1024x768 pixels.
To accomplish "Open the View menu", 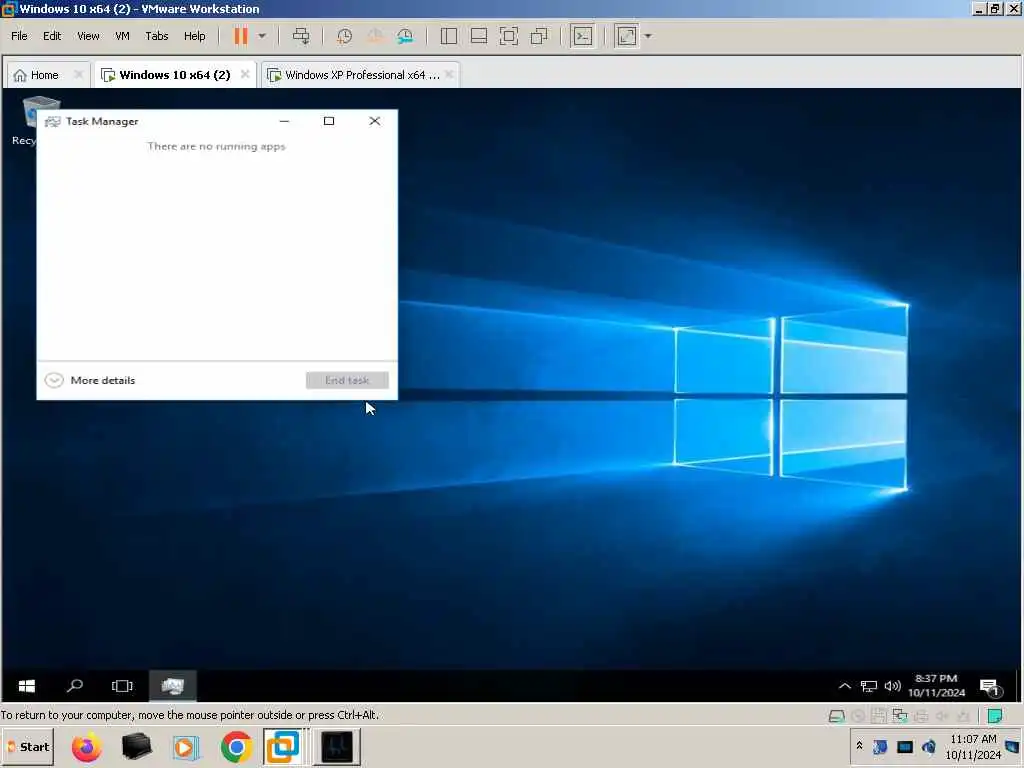I will (88, 36).
